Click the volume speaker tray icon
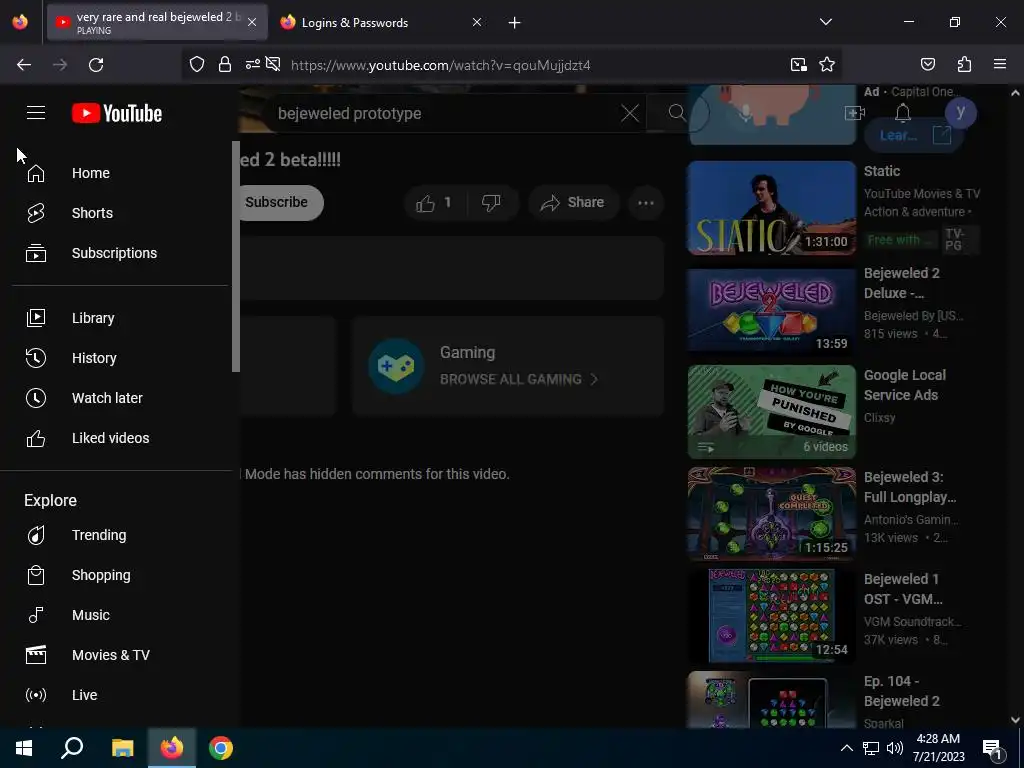 coord(895,748)
